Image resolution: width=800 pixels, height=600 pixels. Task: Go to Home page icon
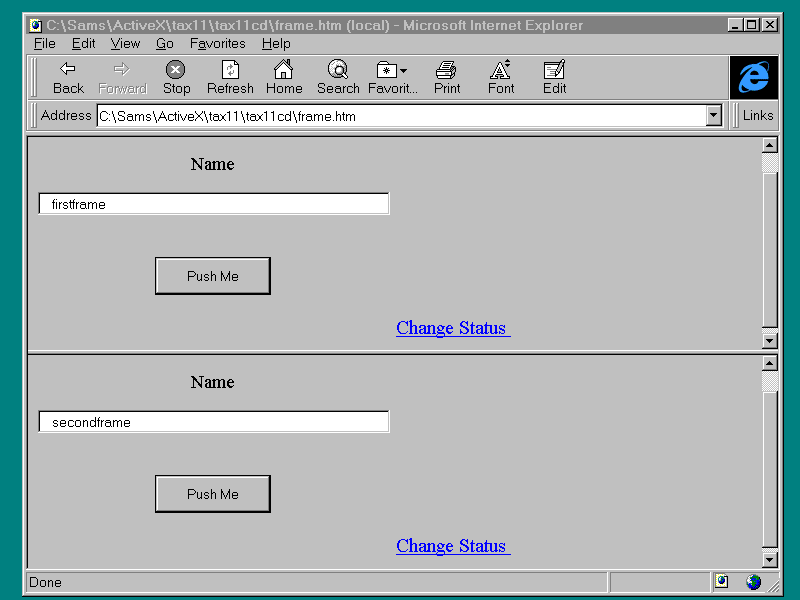coord(284,69)
